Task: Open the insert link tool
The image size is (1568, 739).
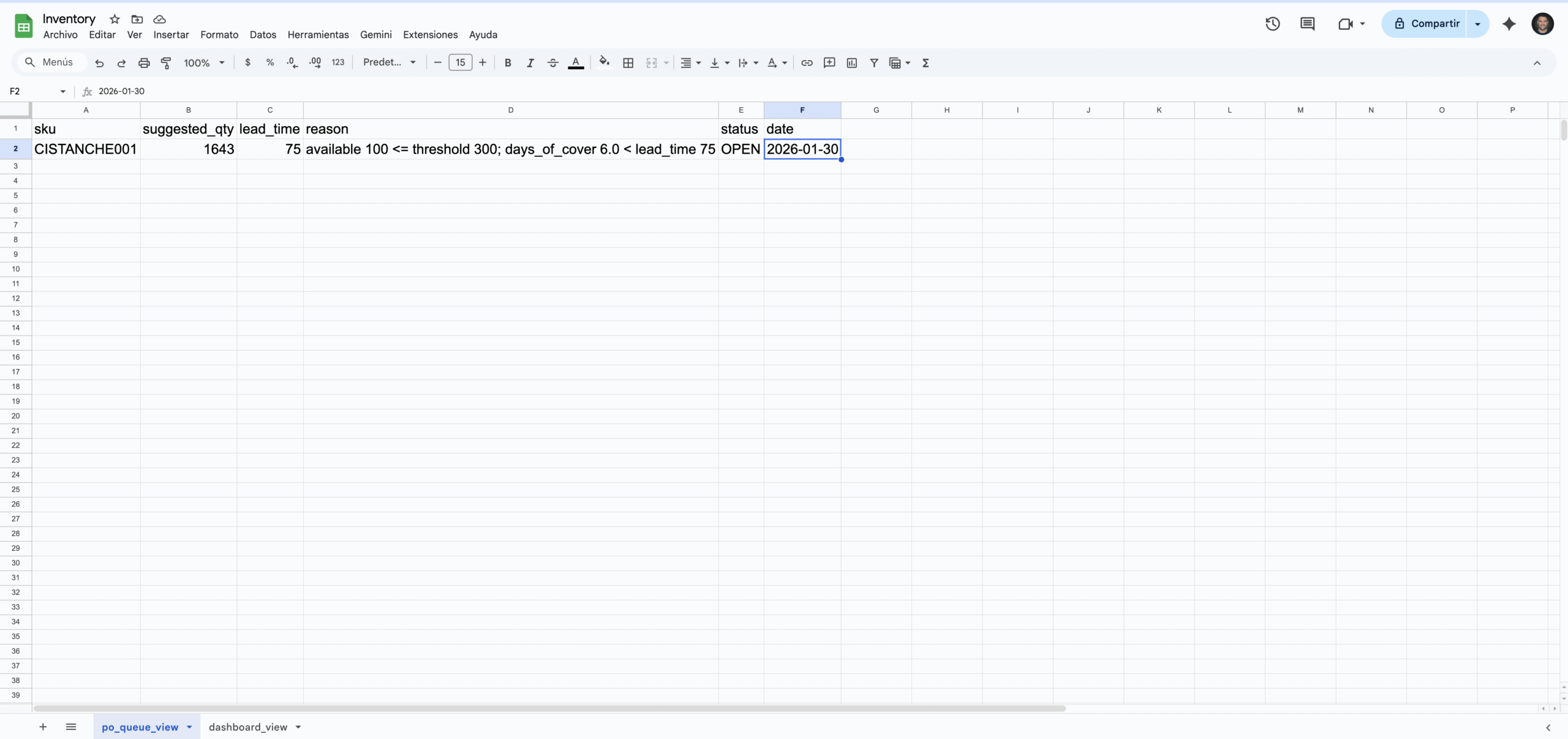Action: 807,62
